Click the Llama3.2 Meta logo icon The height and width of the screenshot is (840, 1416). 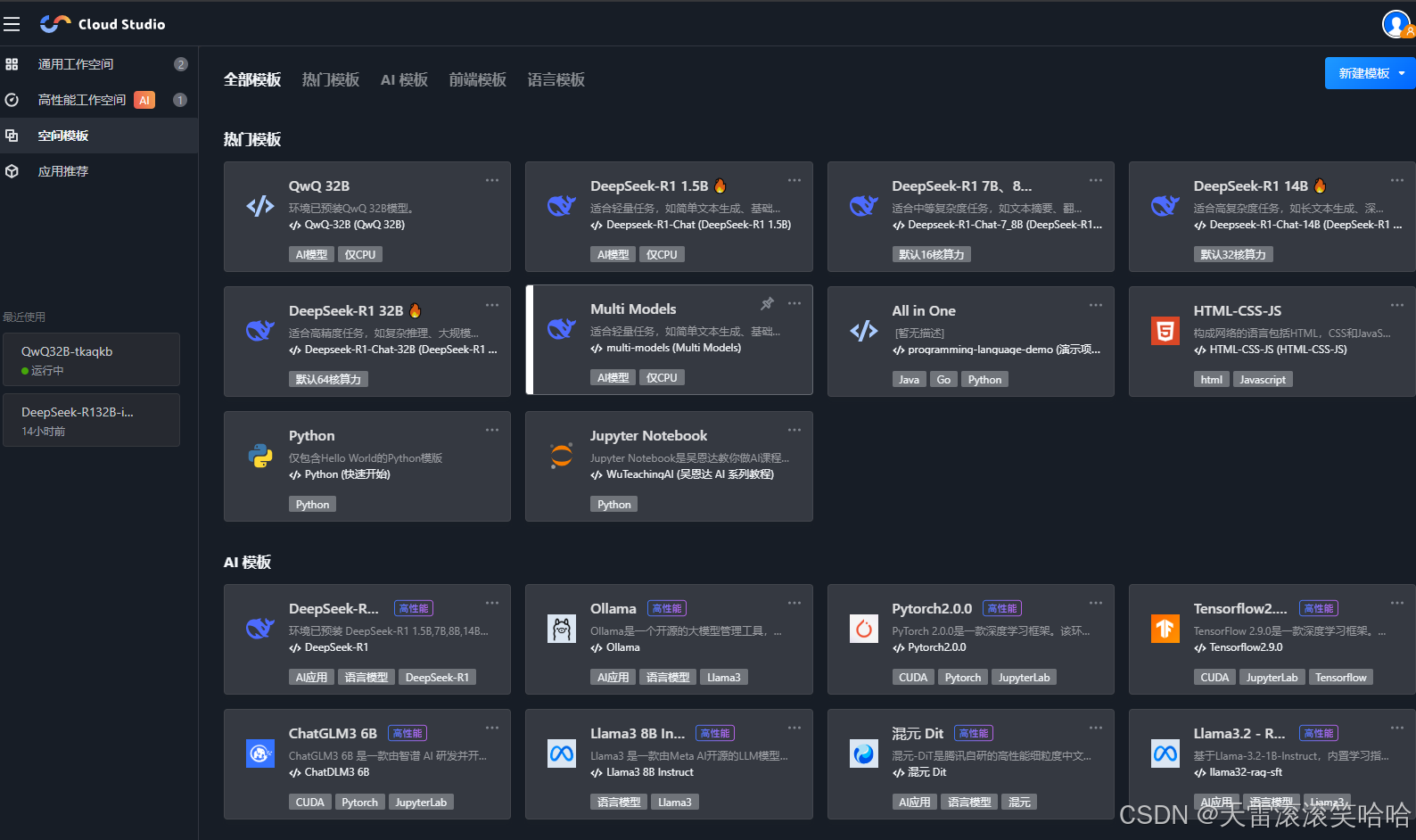point(1165,754)
